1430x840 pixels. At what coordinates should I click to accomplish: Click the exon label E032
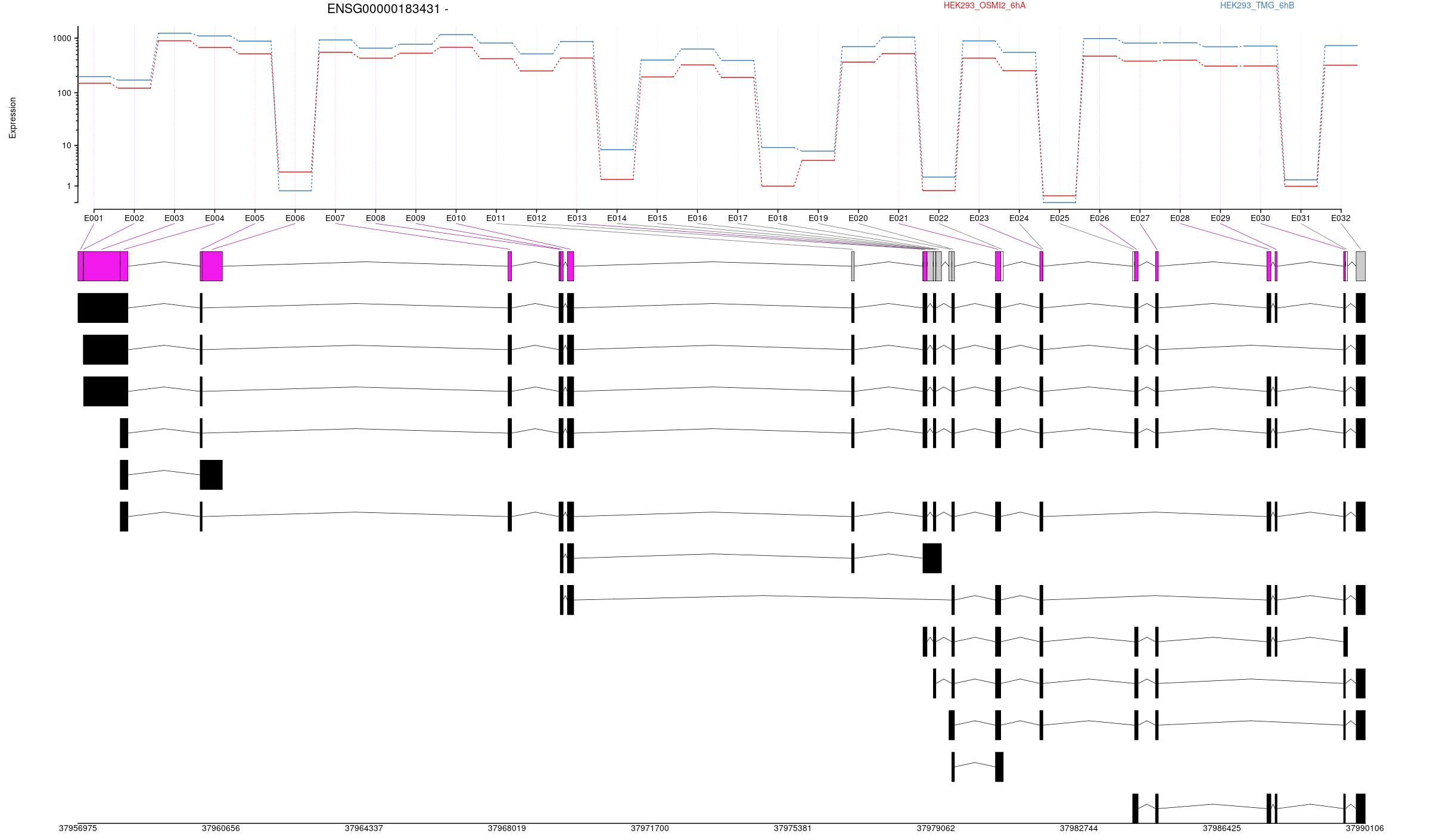[x=1341, y=218]
